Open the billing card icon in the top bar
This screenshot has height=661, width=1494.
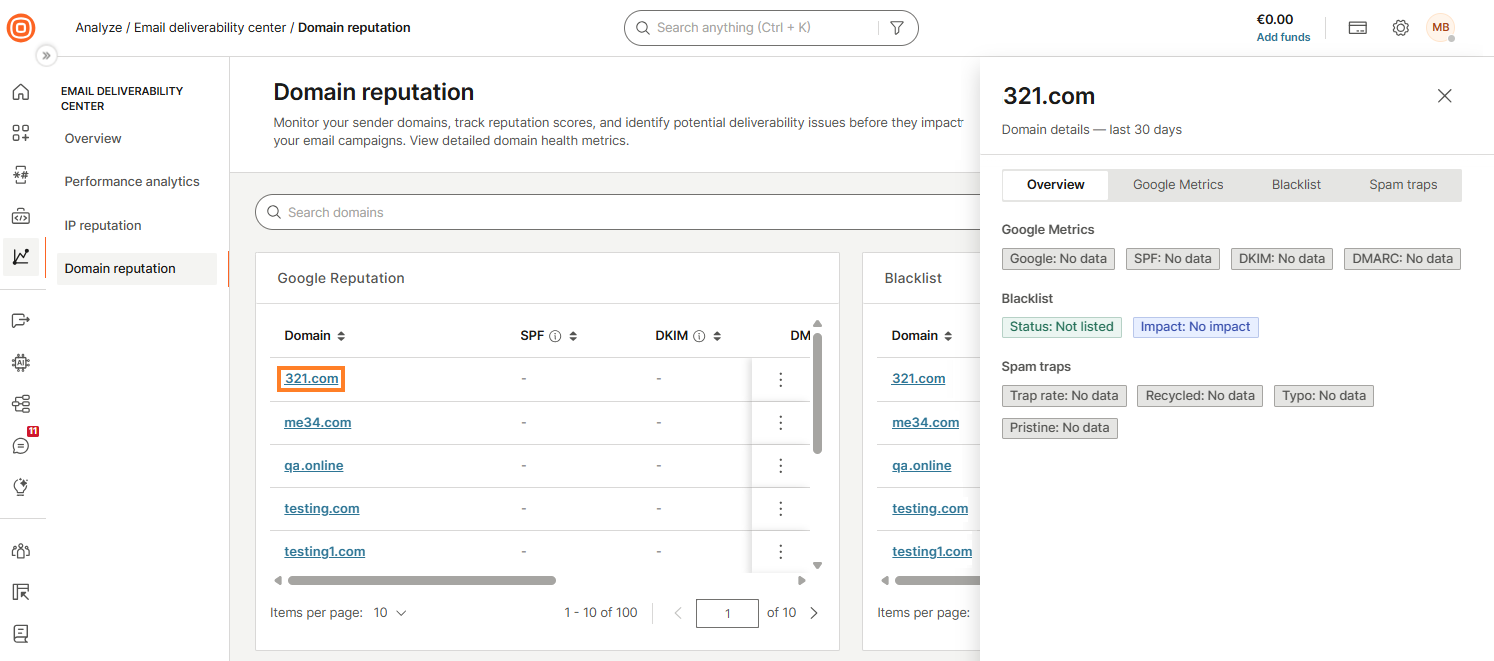[1358, 28]
